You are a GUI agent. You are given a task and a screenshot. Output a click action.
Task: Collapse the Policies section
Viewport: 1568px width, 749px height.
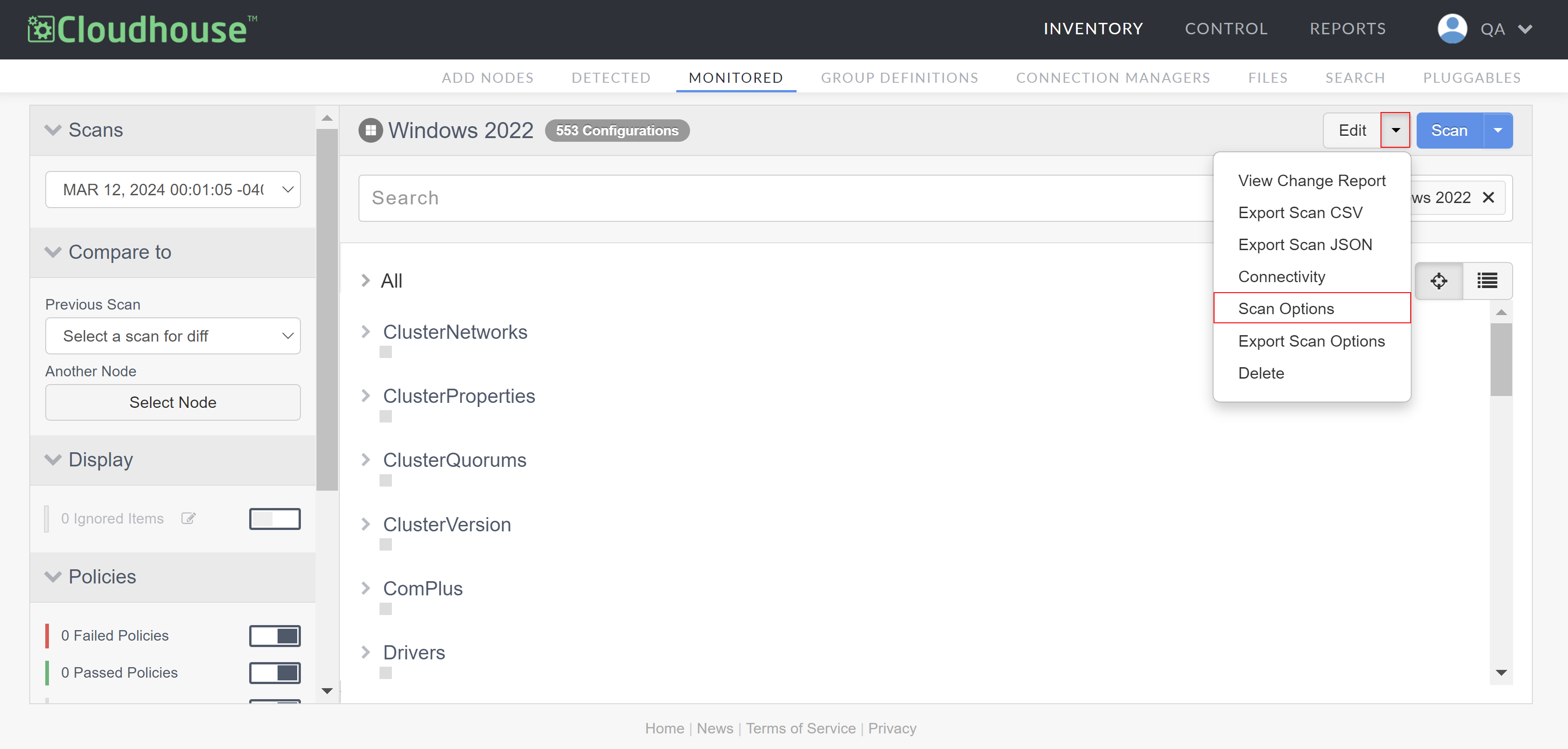pos(54,576)
